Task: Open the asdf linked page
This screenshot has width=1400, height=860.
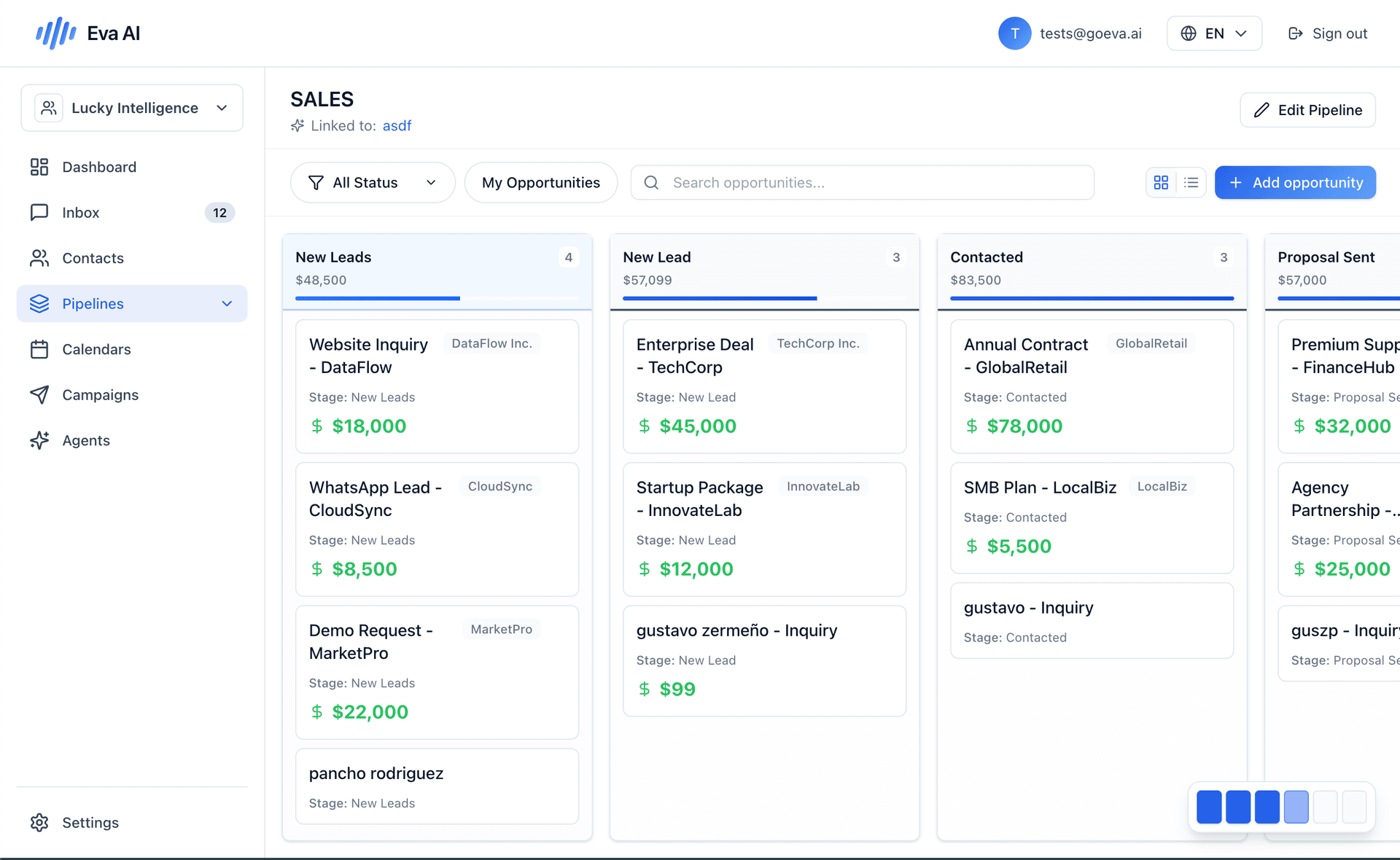Action: pyautogui.click(x=397, y=125)
